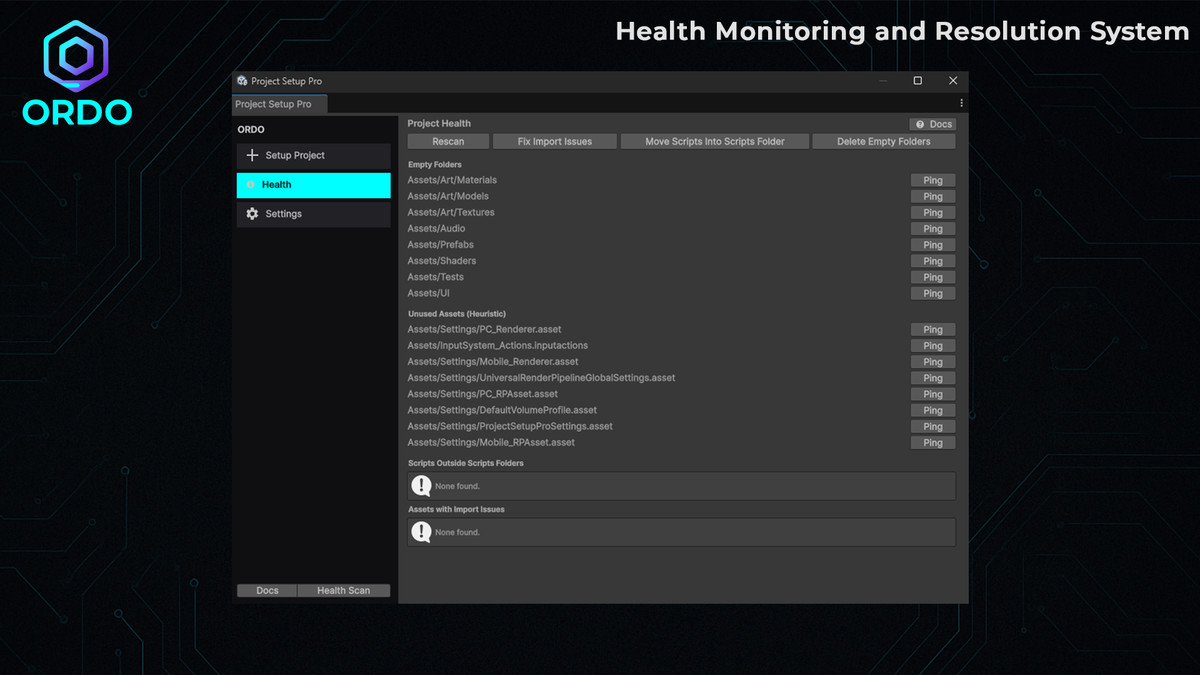
Task: Open Docs from the Project Health header
Action: click(932, 124)
